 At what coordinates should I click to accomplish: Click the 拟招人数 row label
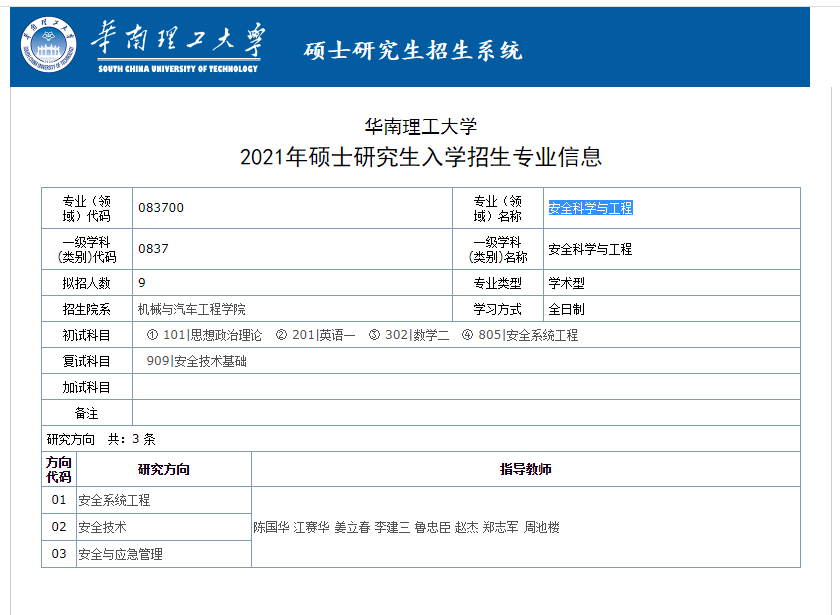coord(86,283)
